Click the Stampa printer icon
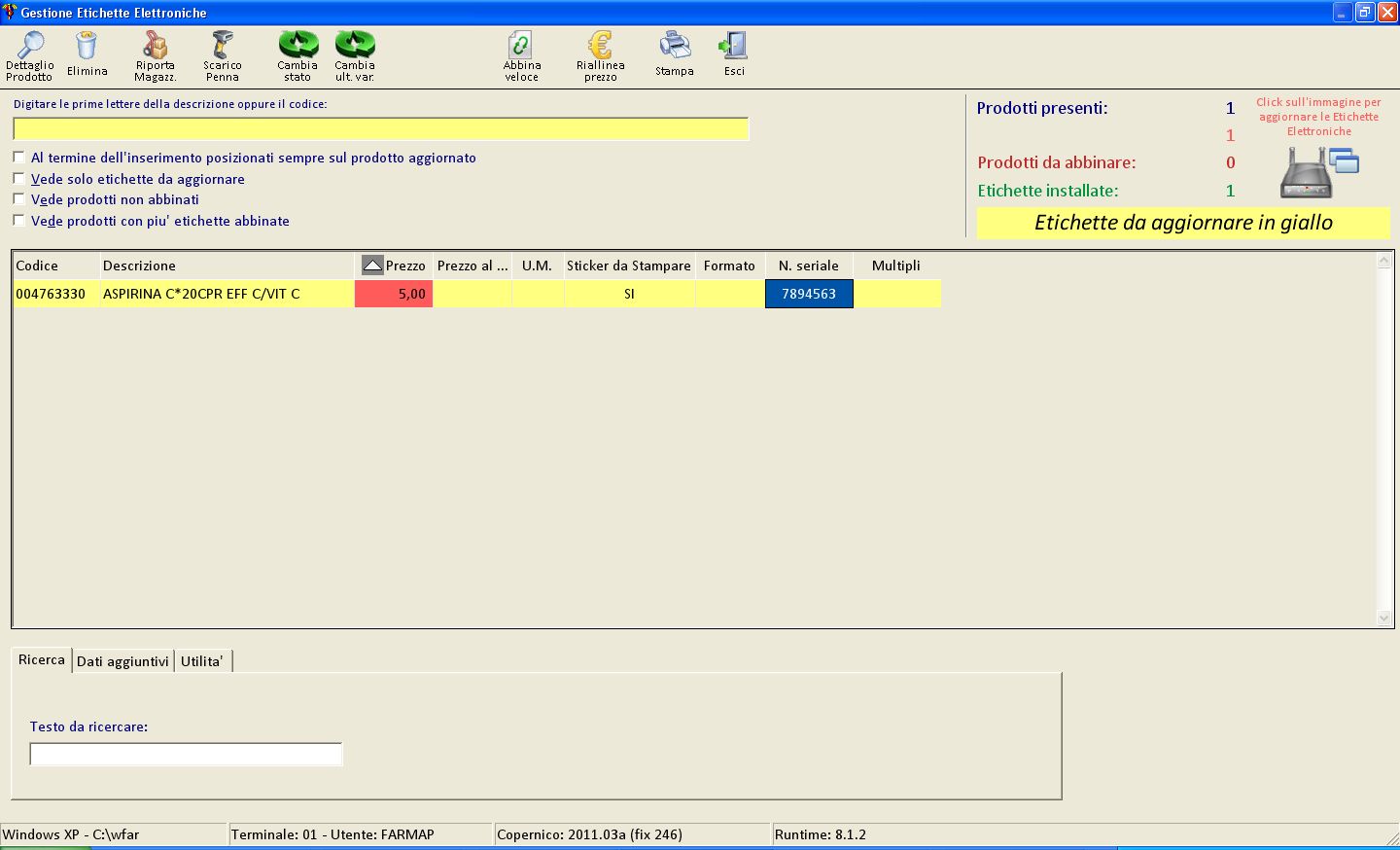Screen dimensions: 1400x850 (x=675, y=45)
